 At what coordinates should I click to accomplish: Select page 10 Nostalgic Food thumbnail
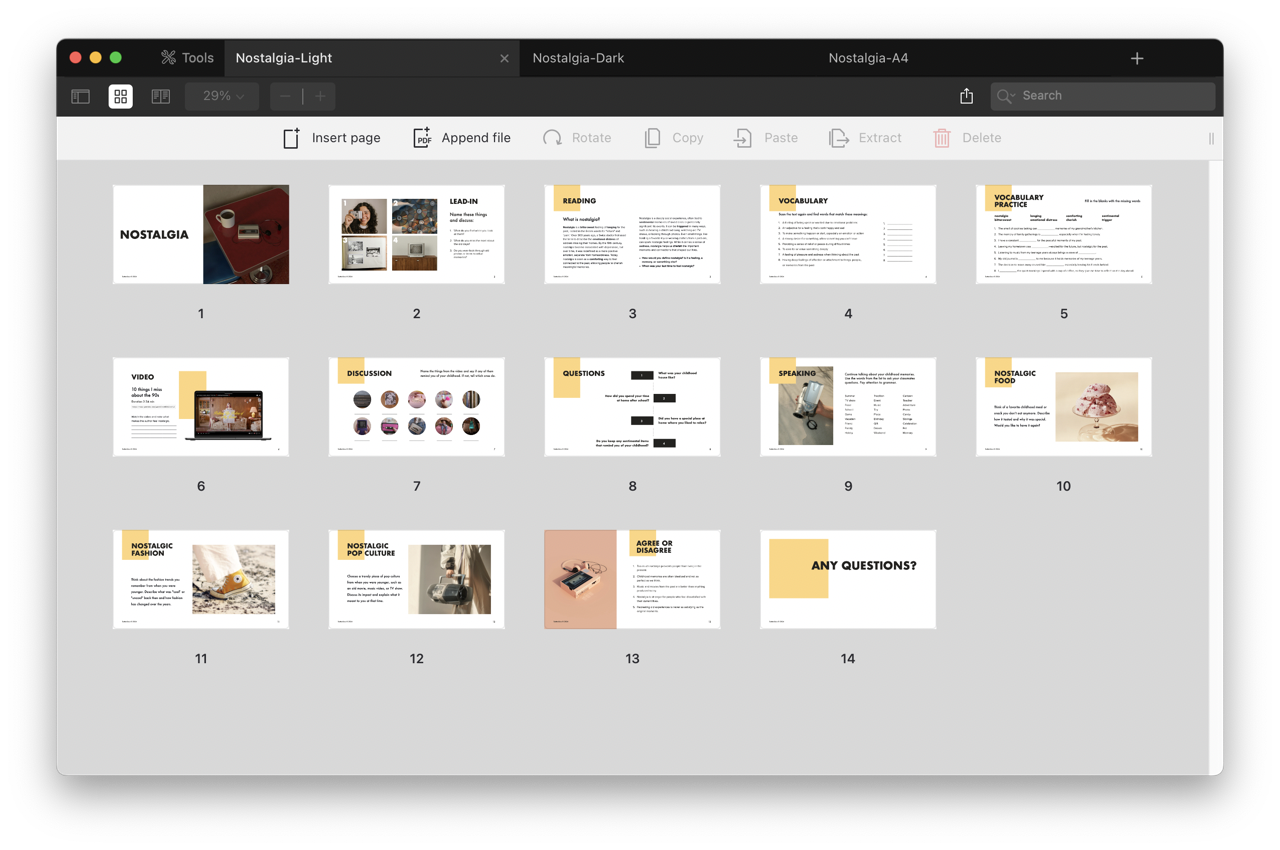[x=1063, y=407]
